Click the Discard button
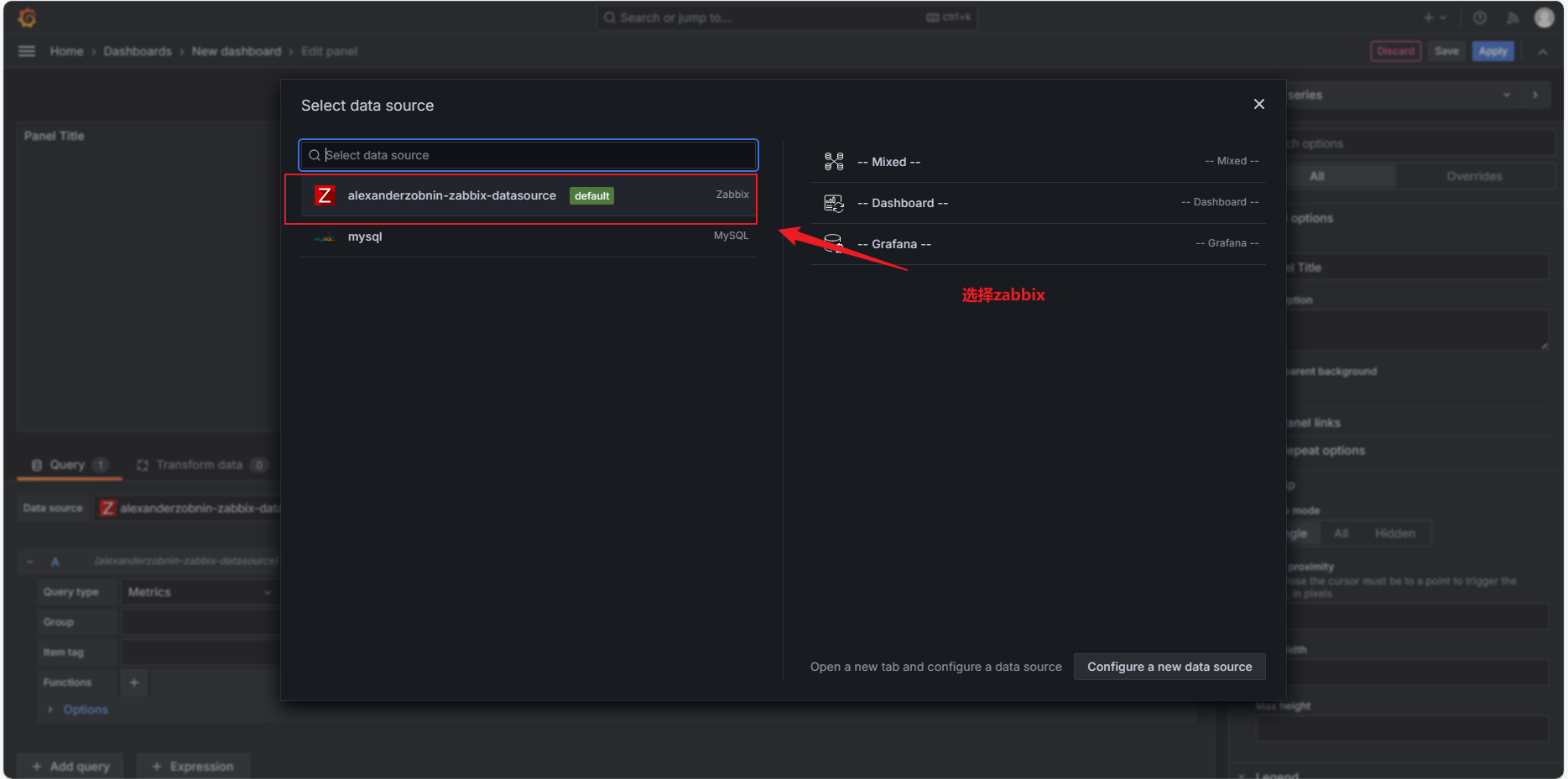Viewport: 1568px width, 779px height. pyautogui.click(x=1396, y=51)
